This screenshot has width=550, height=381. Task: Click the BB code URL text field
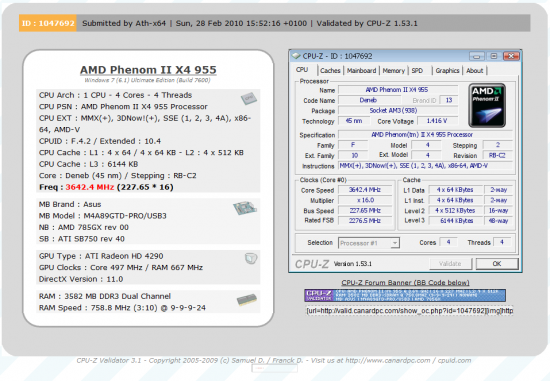[410, 310]
